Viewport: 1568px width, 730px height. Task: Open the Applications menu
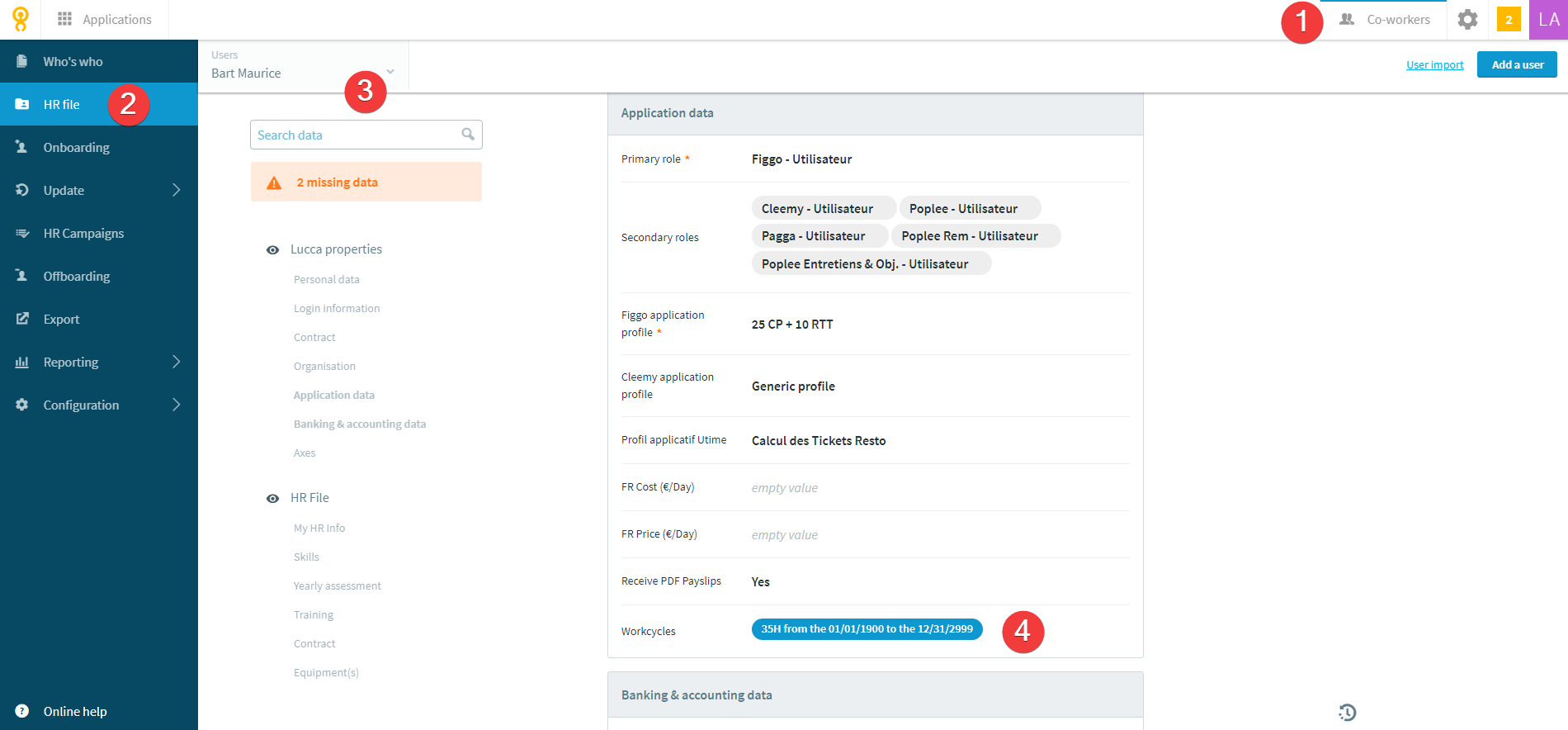[104, 19]
